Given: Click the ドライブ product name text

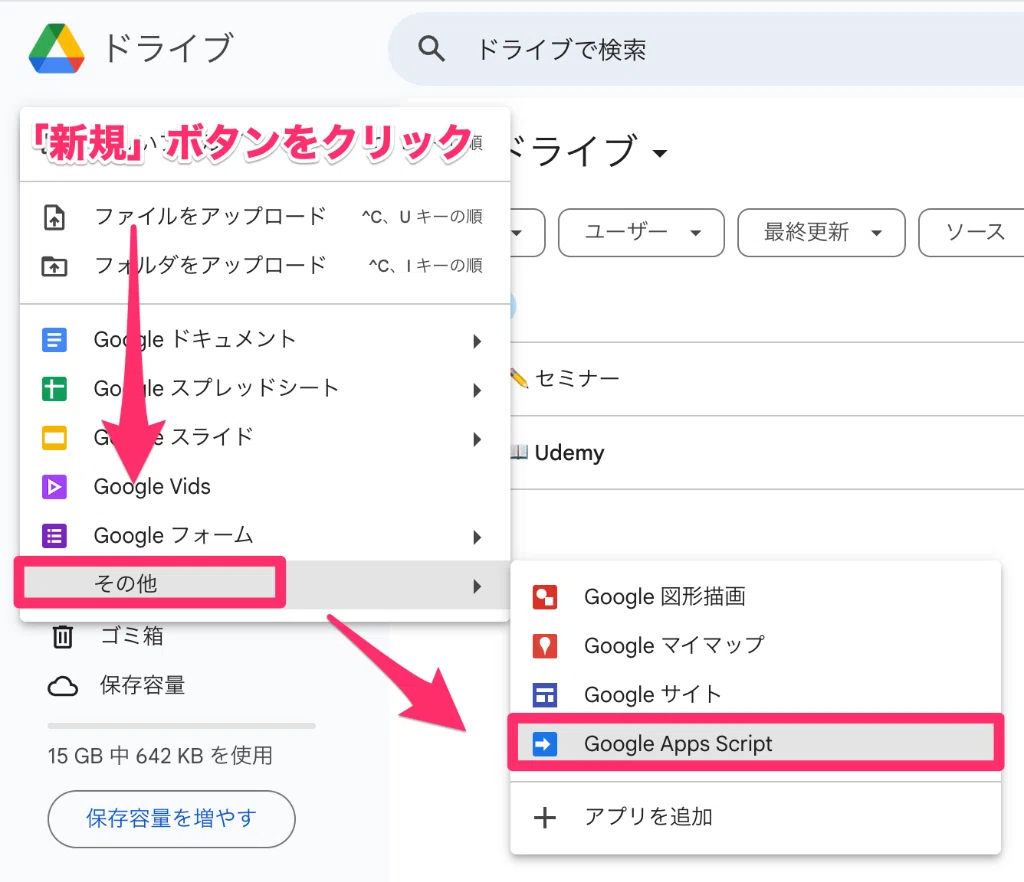Looking at the screenshot, I should point(168,48).
